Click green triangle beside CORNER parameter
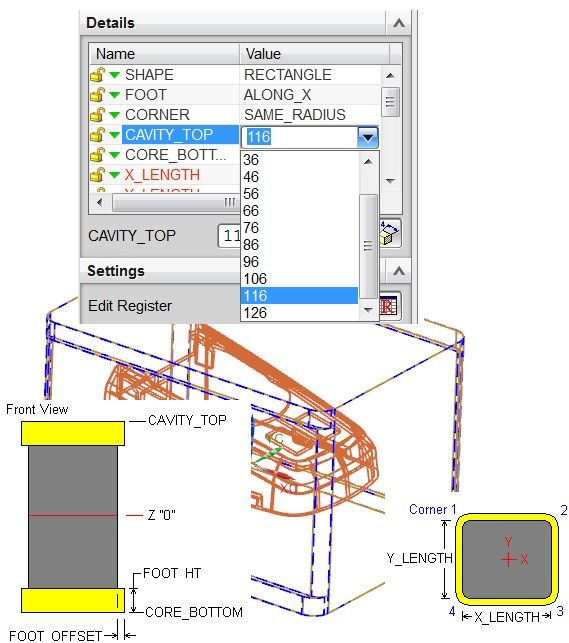This screenshot has width=569, height=643. pos(114,115)
